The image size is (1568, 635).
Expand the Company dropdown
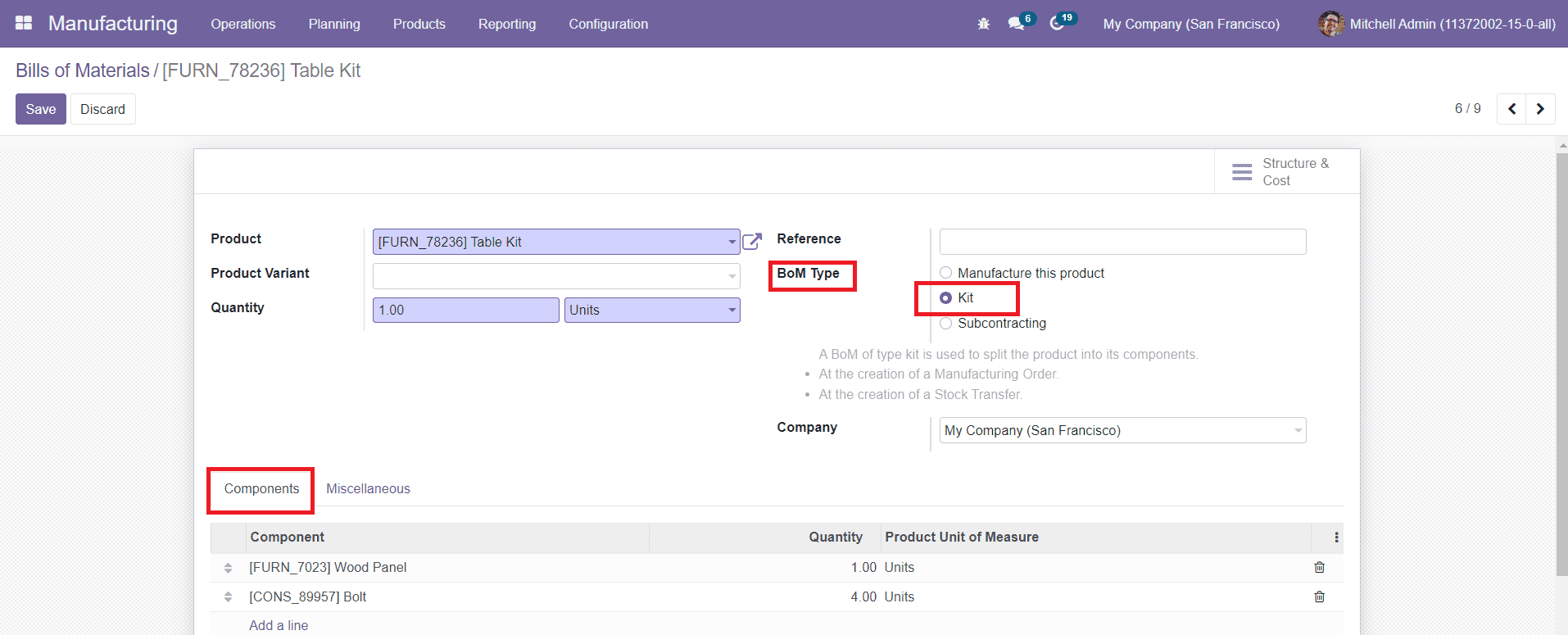[x=1297, y=430]
